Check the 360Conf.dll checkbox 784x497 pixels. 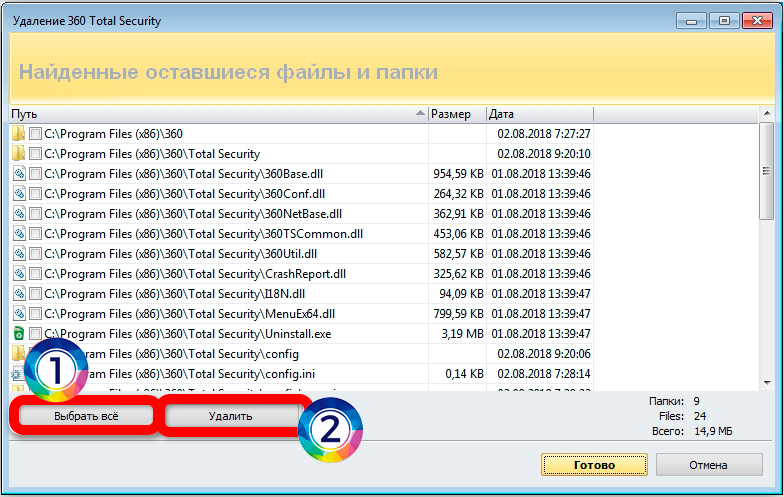(x=35, y=194)
